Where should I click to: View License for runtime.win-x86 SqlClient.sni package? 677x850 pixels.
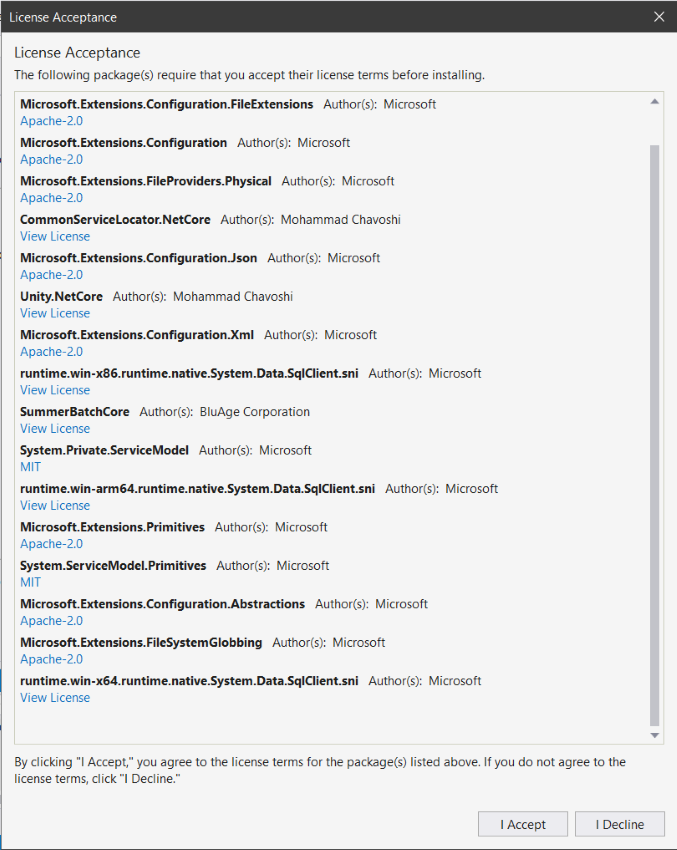[55, 390]
